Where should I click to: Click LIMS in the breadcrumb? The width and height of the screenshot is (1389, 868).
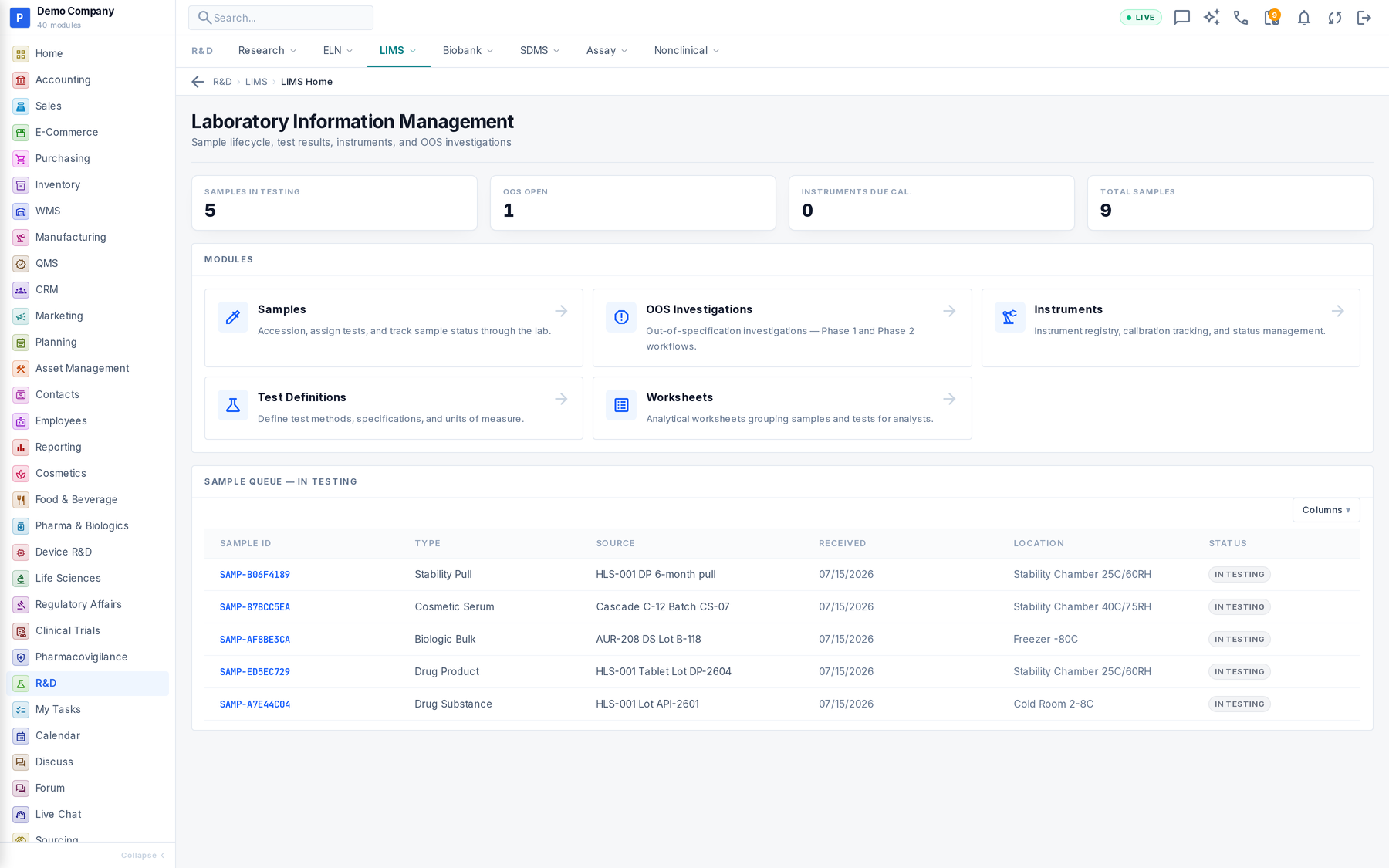(256, 82)
